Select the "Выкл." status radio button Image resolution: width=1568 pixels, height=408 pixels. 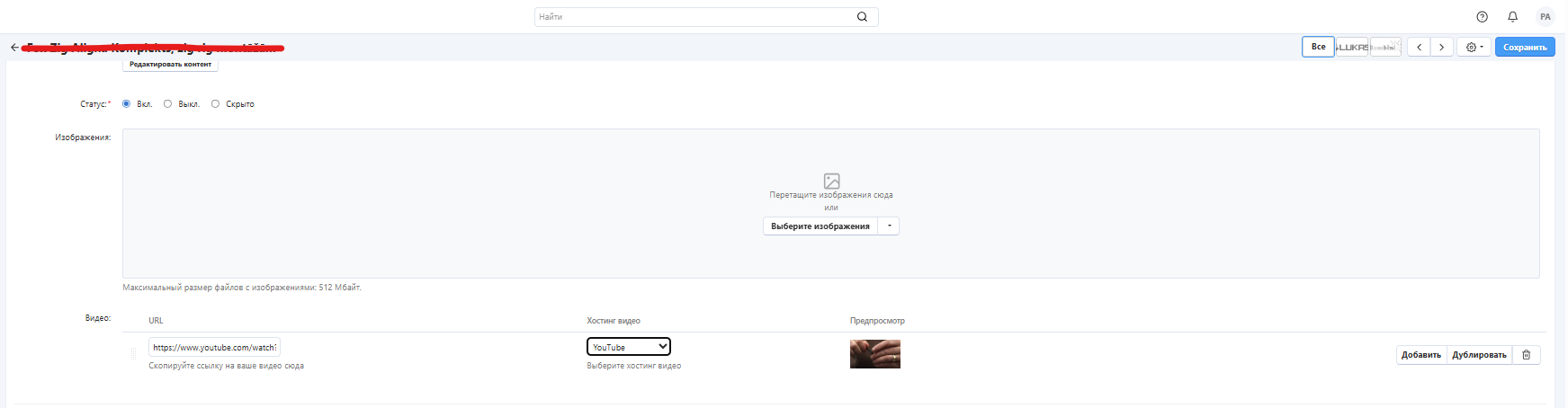(167, 104)
